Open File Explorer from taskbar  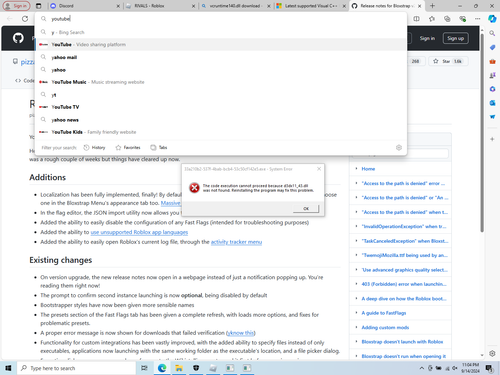[x=179, y=368]
